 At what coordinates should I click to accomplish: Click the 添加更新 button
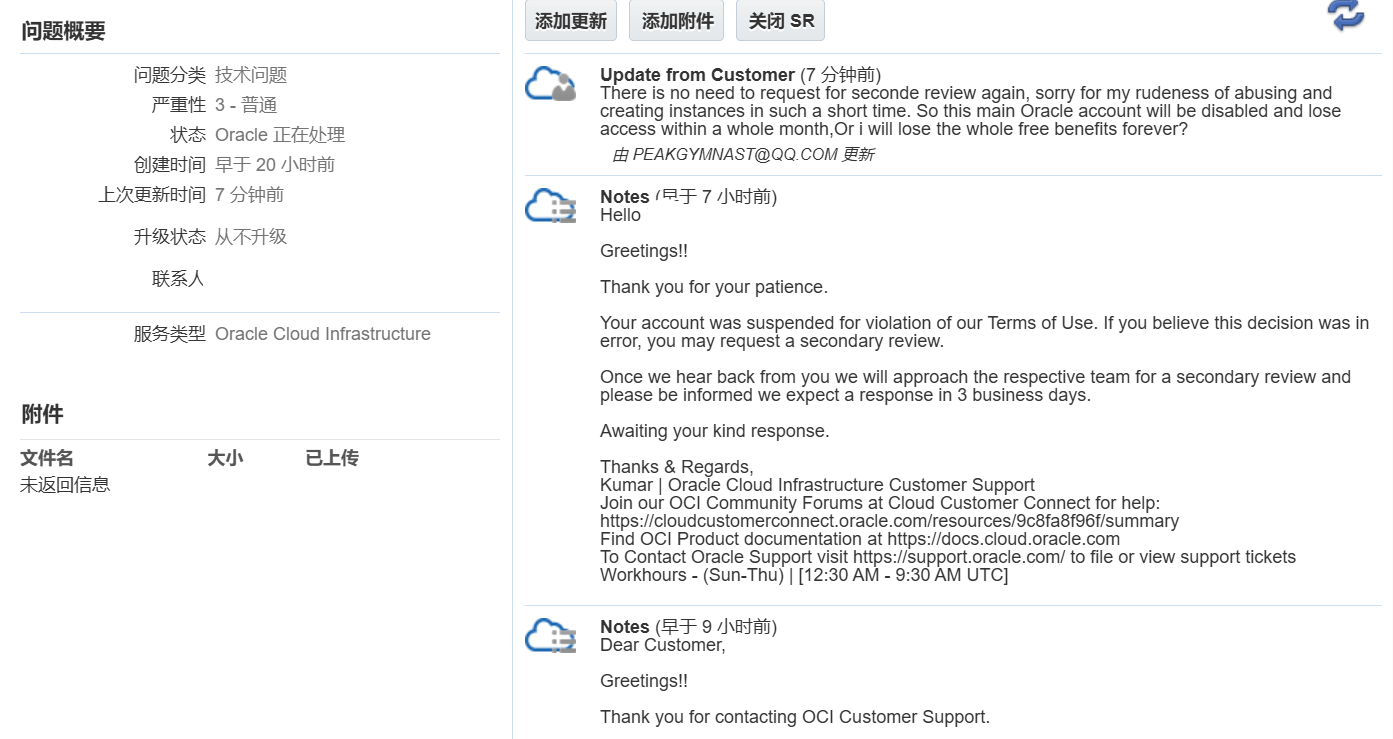click(x=571, y=21)
